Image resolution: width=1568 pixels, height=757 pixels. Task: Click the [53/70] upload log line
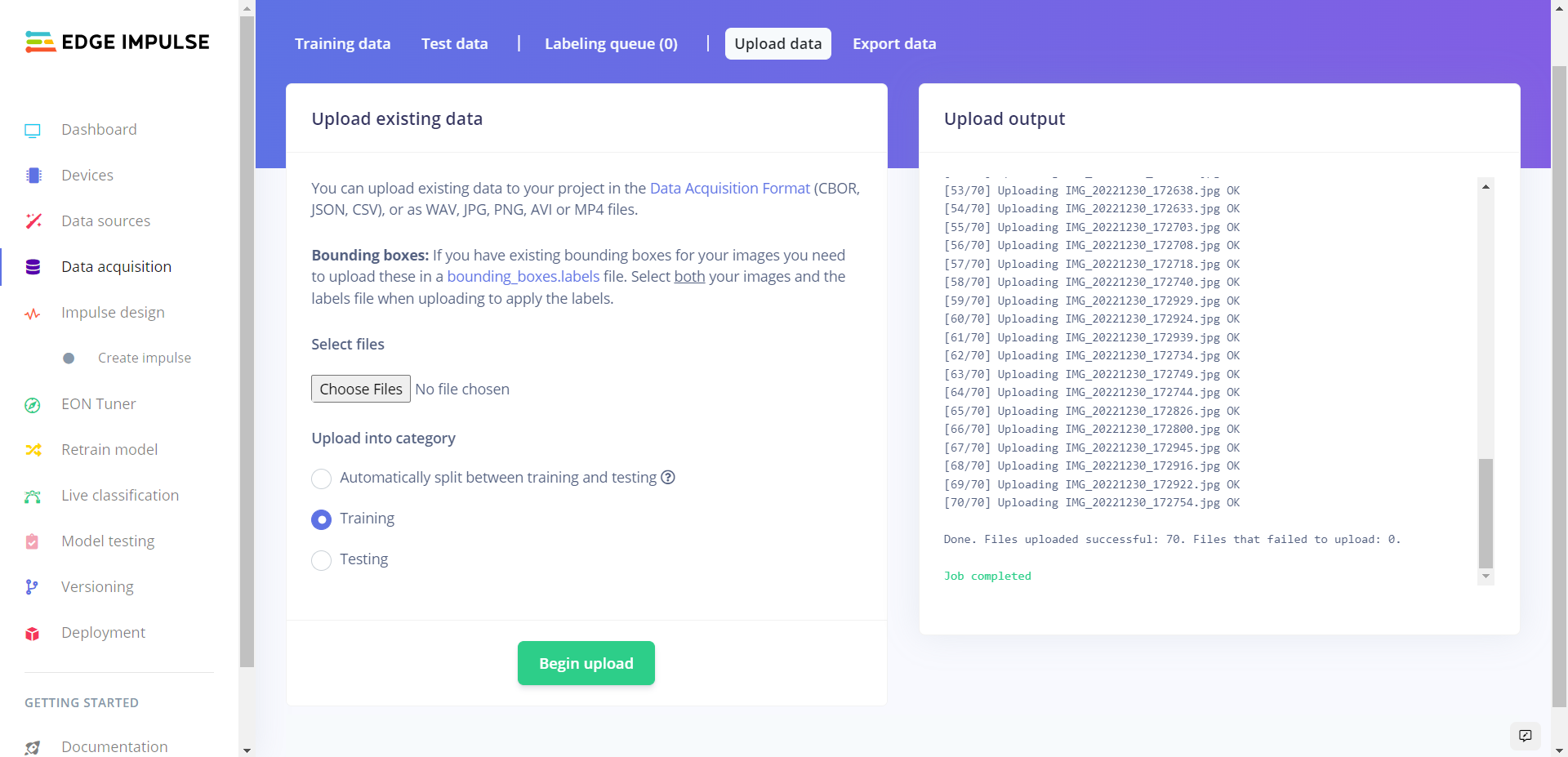[x=1092, y=191]
